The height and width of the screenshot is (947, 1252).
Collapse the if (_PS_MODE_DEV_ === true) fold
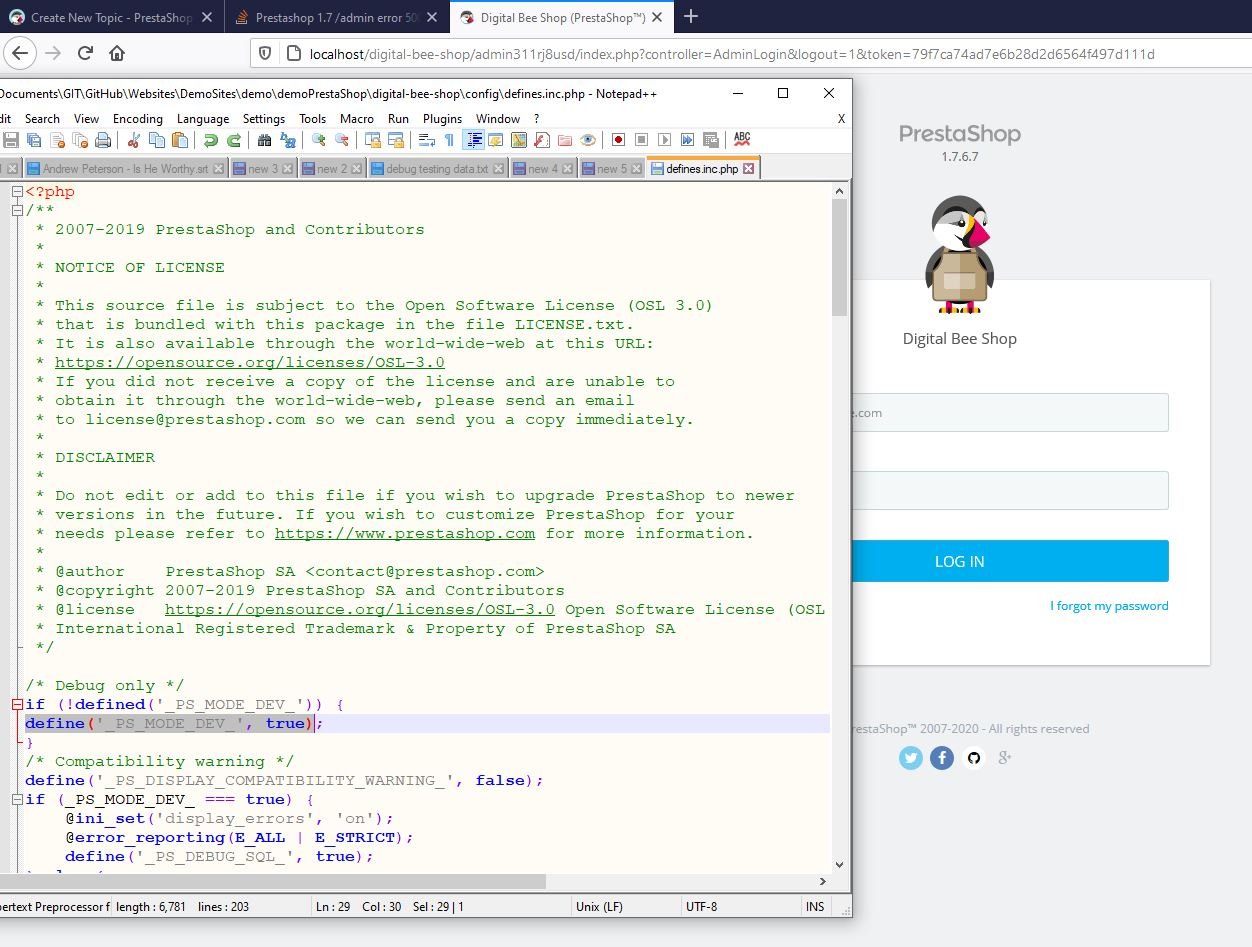17,800
